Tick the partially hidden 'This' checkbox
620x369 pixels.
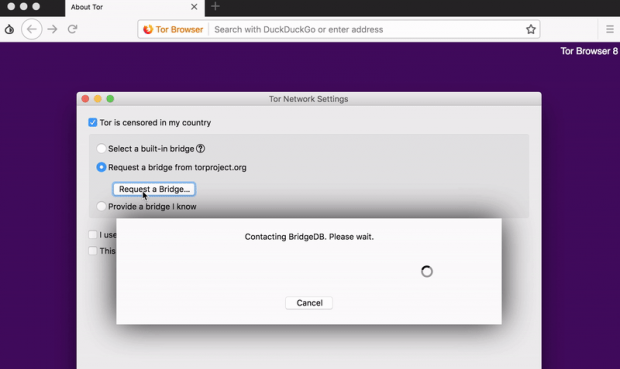point(93,251)
